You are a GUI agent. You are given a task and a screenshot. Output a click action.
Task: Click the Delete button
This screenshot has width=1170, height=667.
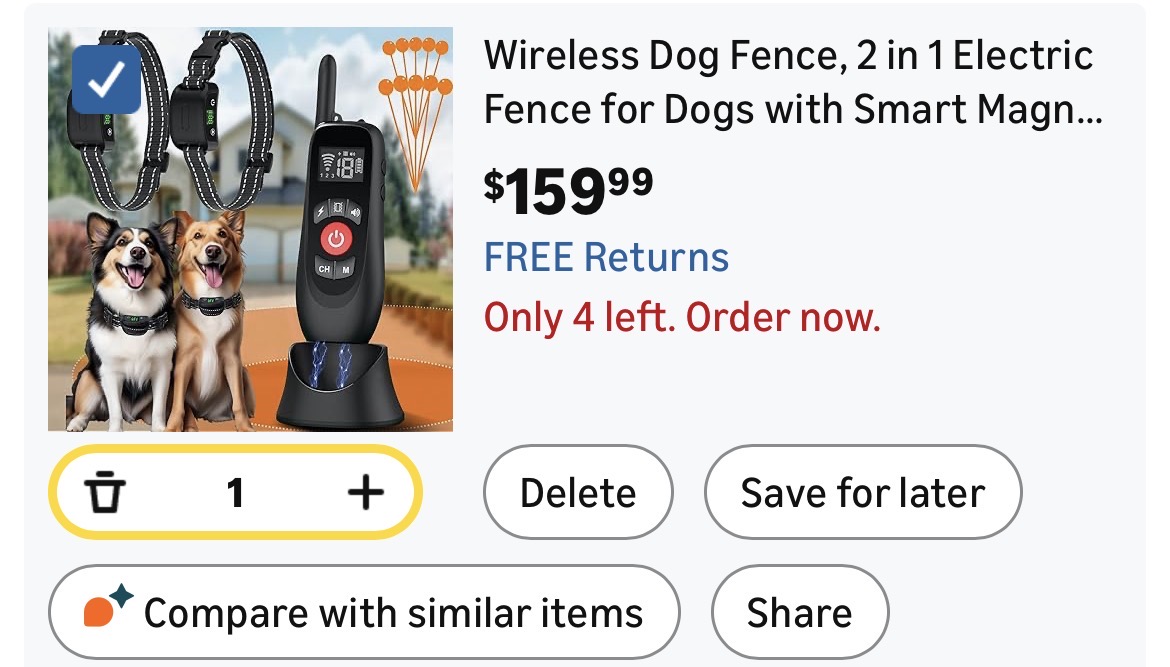578,492
